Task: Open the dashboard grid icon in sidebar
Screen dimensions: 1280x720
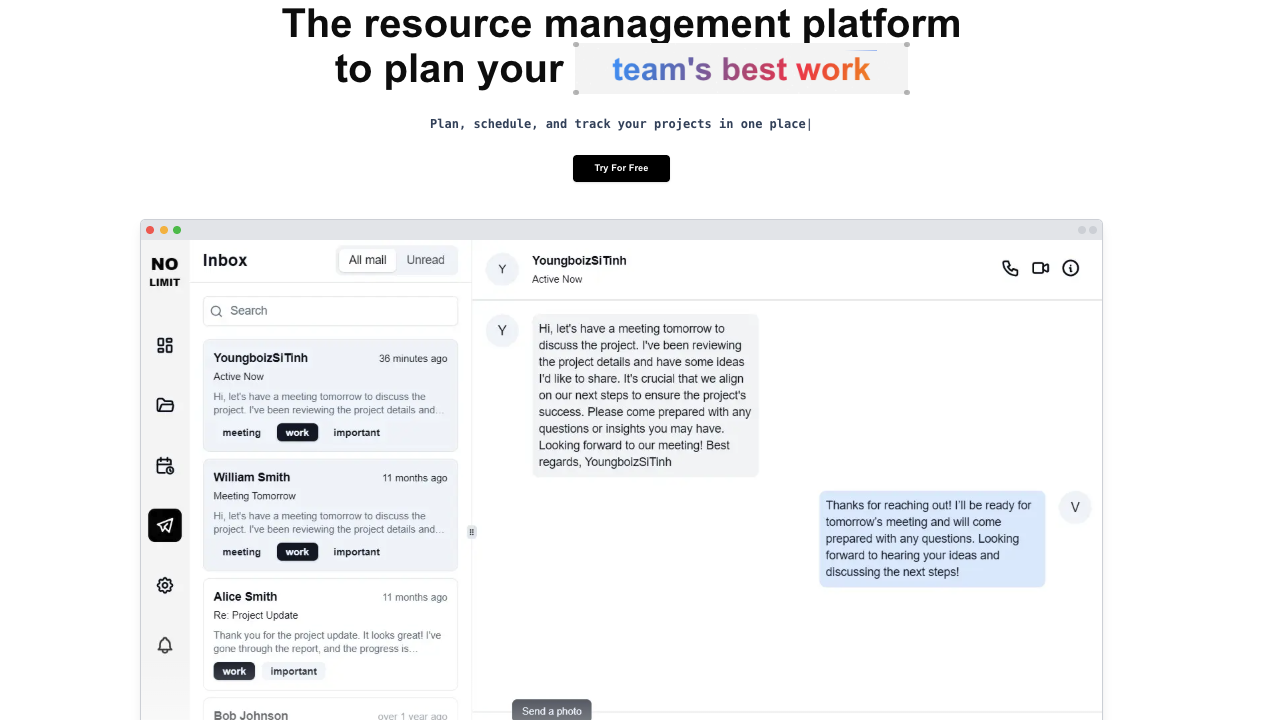Action: (165, 345)
